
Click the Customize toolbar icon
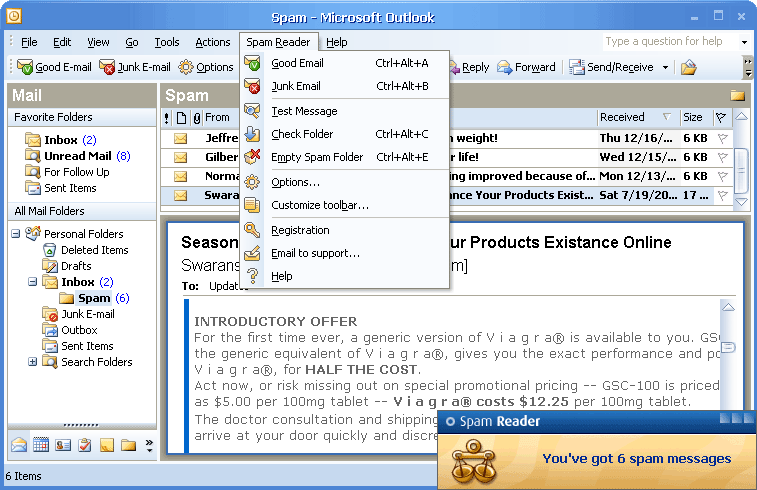[252, 205]
